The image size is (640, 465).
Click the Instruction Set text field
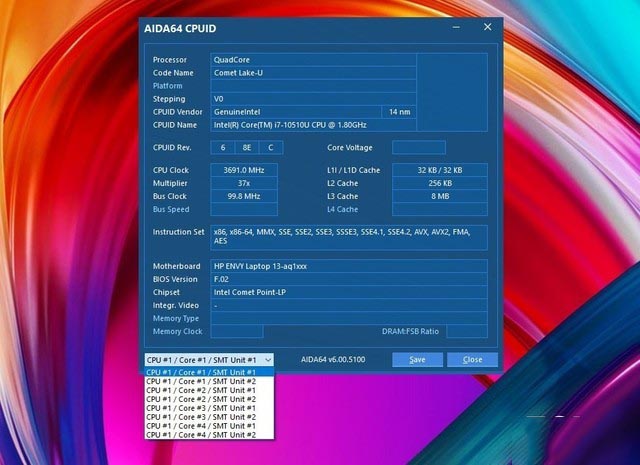[349, 237]
